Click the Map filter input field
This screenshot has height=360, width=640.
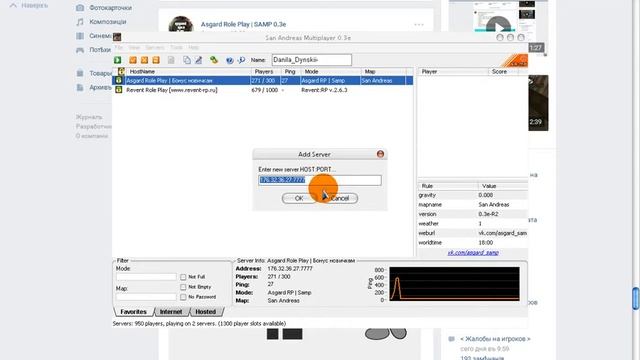click(x=146, y=297)
